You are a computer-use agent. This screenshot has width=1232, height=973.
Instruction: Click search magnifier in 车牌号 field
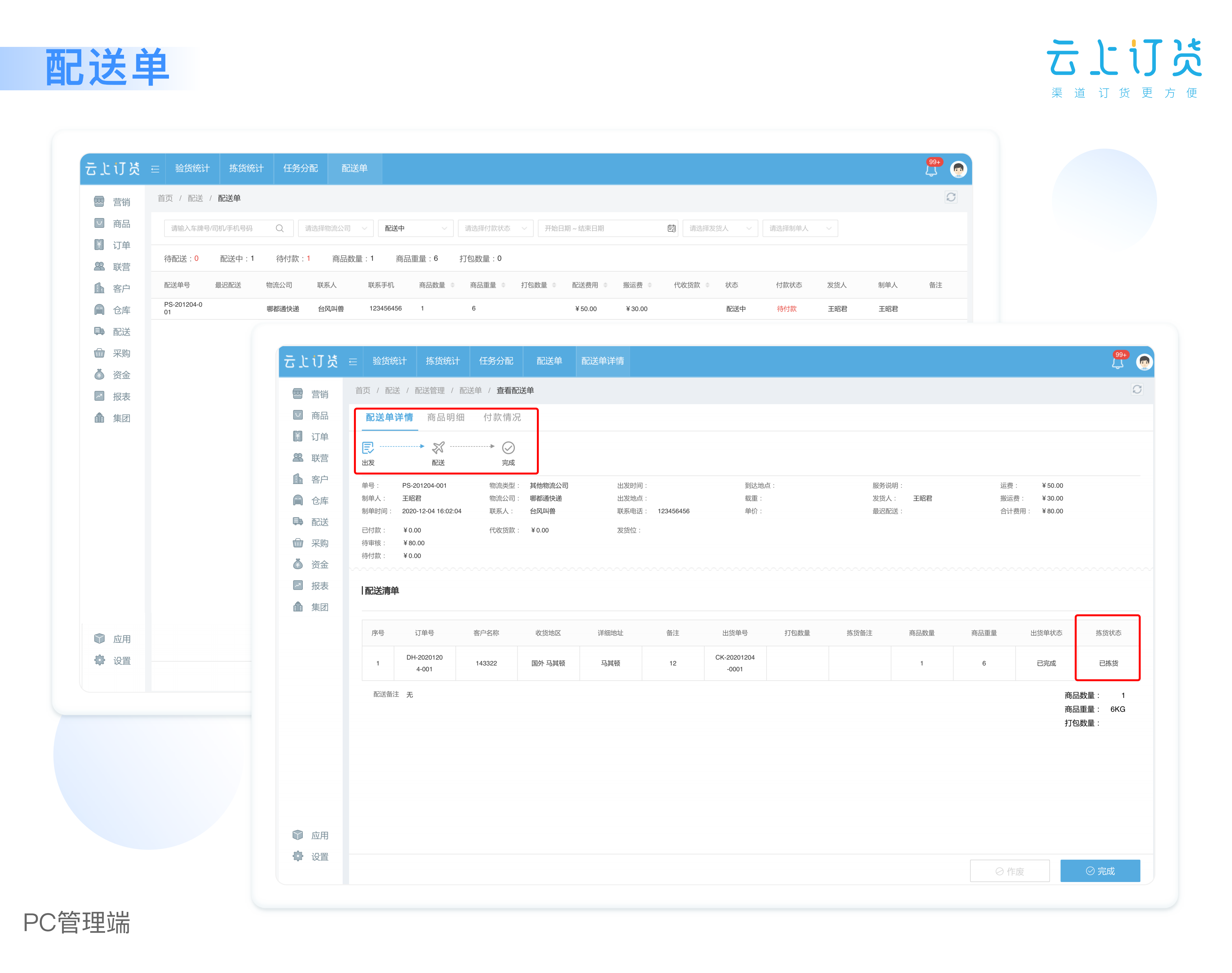tap(280, 228)
